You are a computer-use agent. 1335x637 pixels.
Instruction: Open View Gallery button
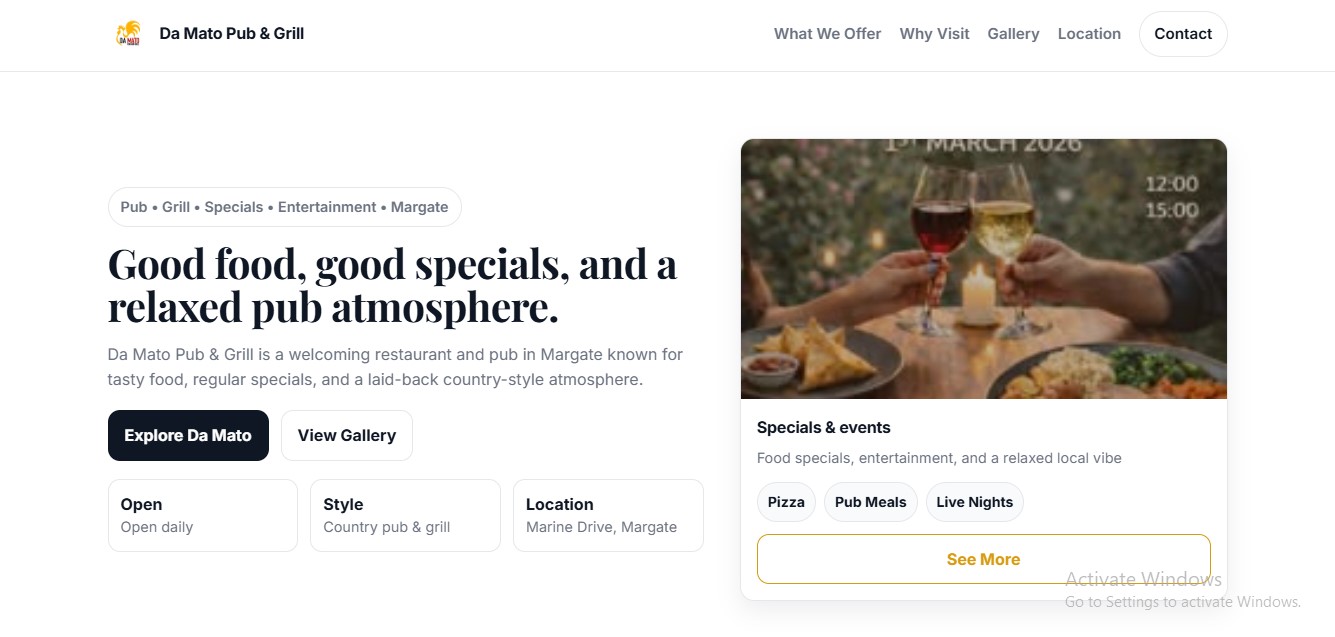click(346, 435)
